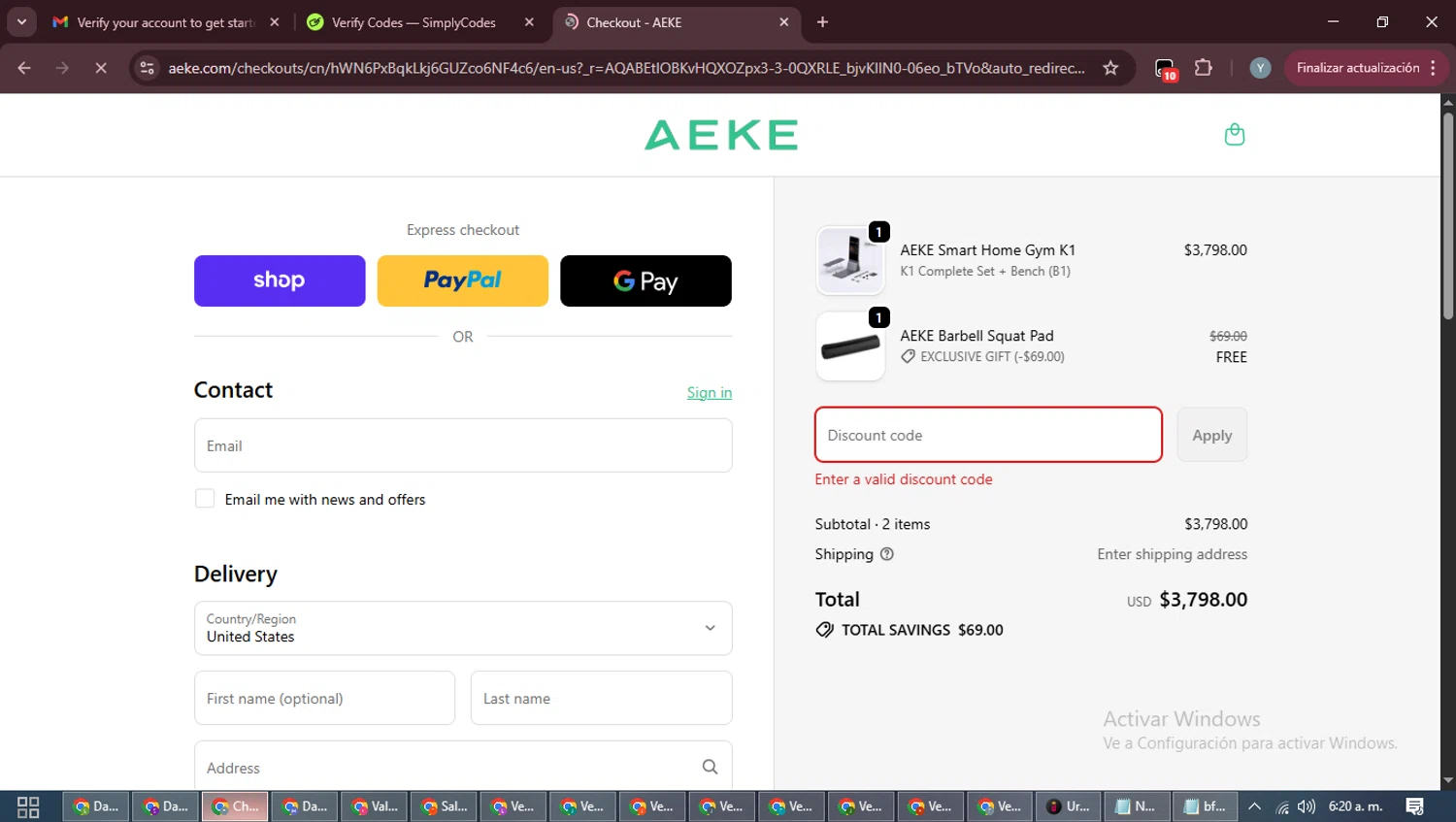Open the Country/Region dropdown
This screenshot has height=822, width=1456.
coord(463,628)
